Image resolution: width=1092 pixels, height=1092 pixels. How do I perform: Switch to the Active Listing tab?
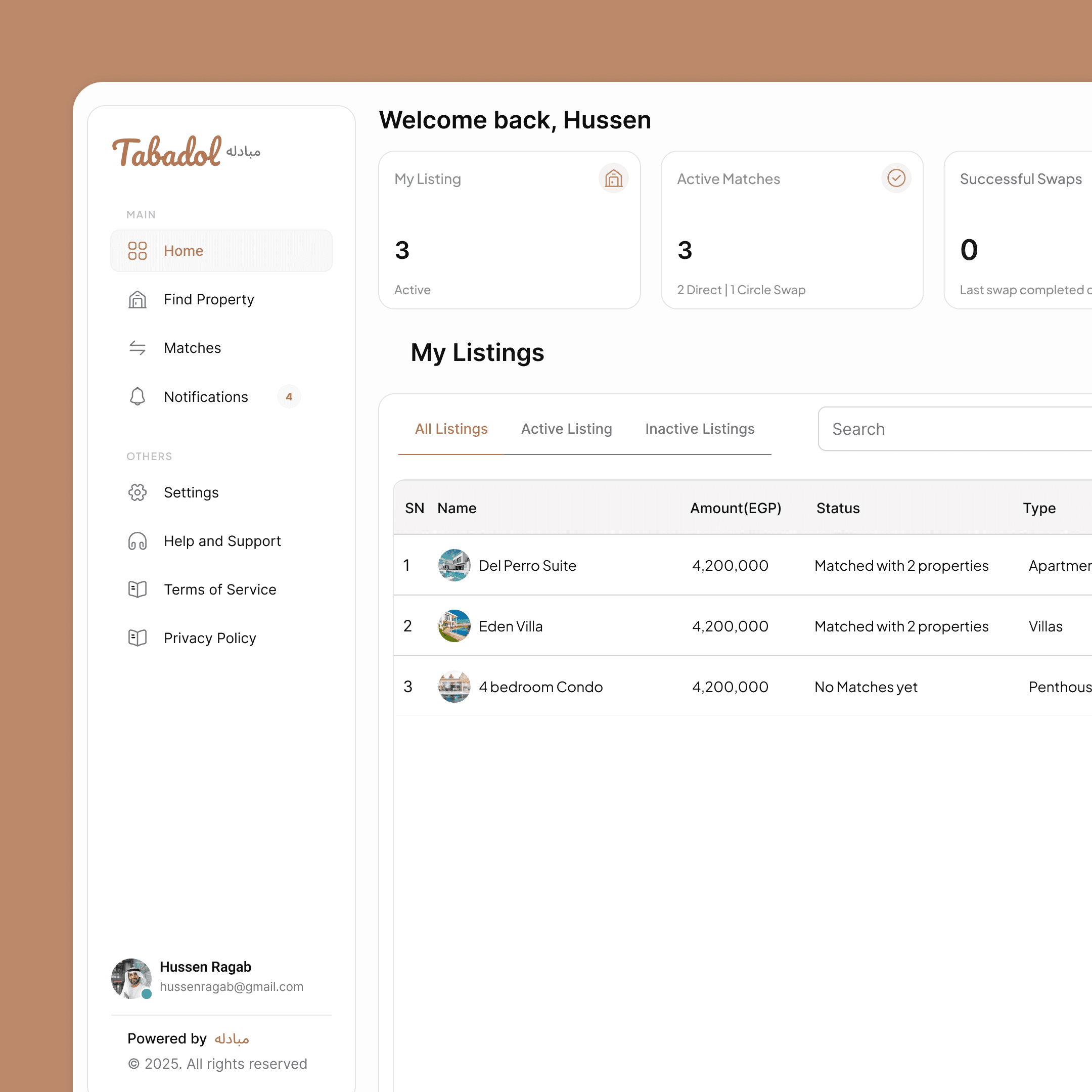(x=566, y=429)
